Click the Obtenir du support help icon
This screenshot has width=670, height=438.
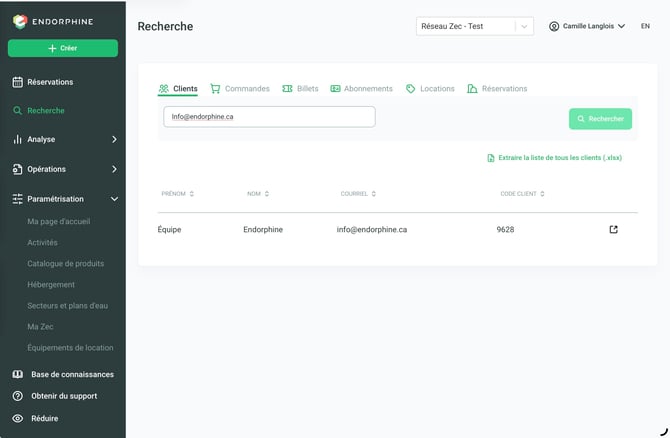(x=18, y=396)
